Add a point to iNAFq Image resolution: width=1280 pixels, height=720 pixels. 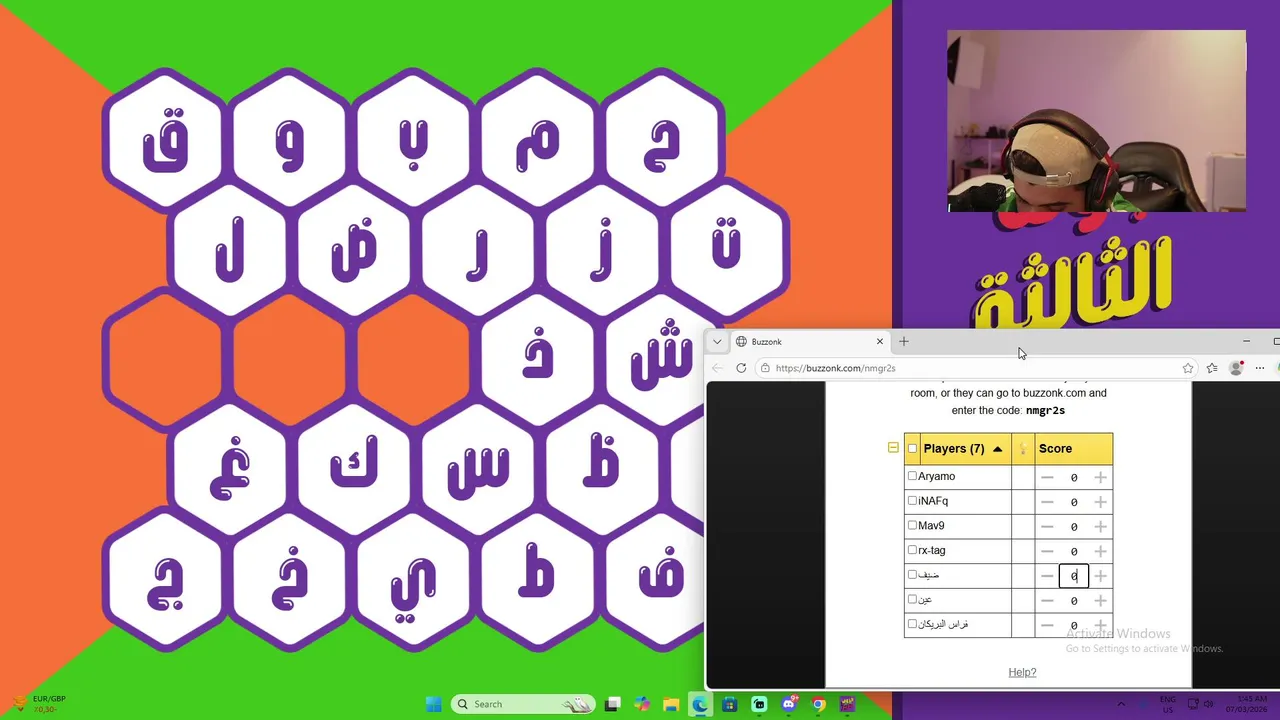[1100, 502]
